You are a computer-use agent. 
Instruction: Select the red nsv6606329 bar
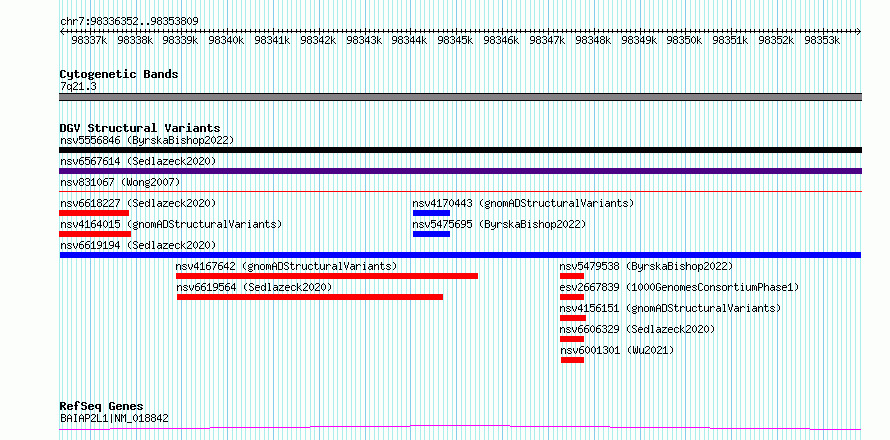[572, 339]
